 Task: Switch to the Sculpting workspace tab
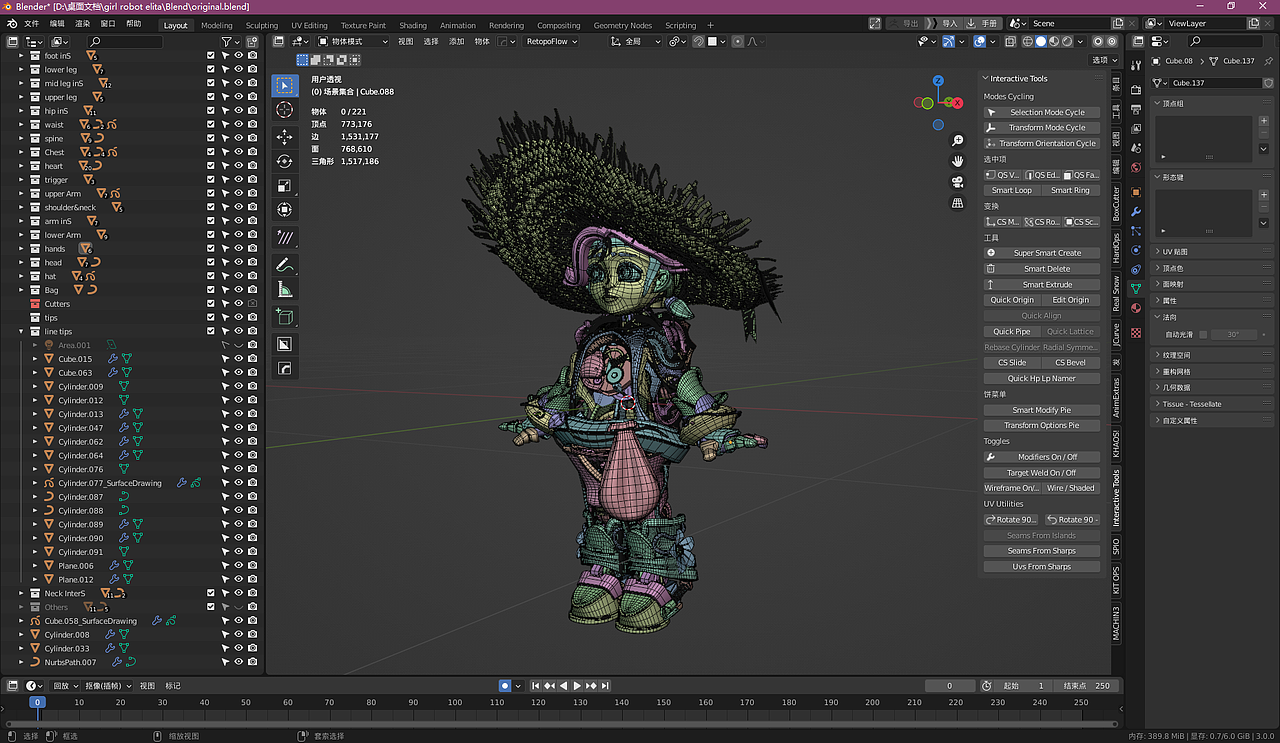[262, 25]
